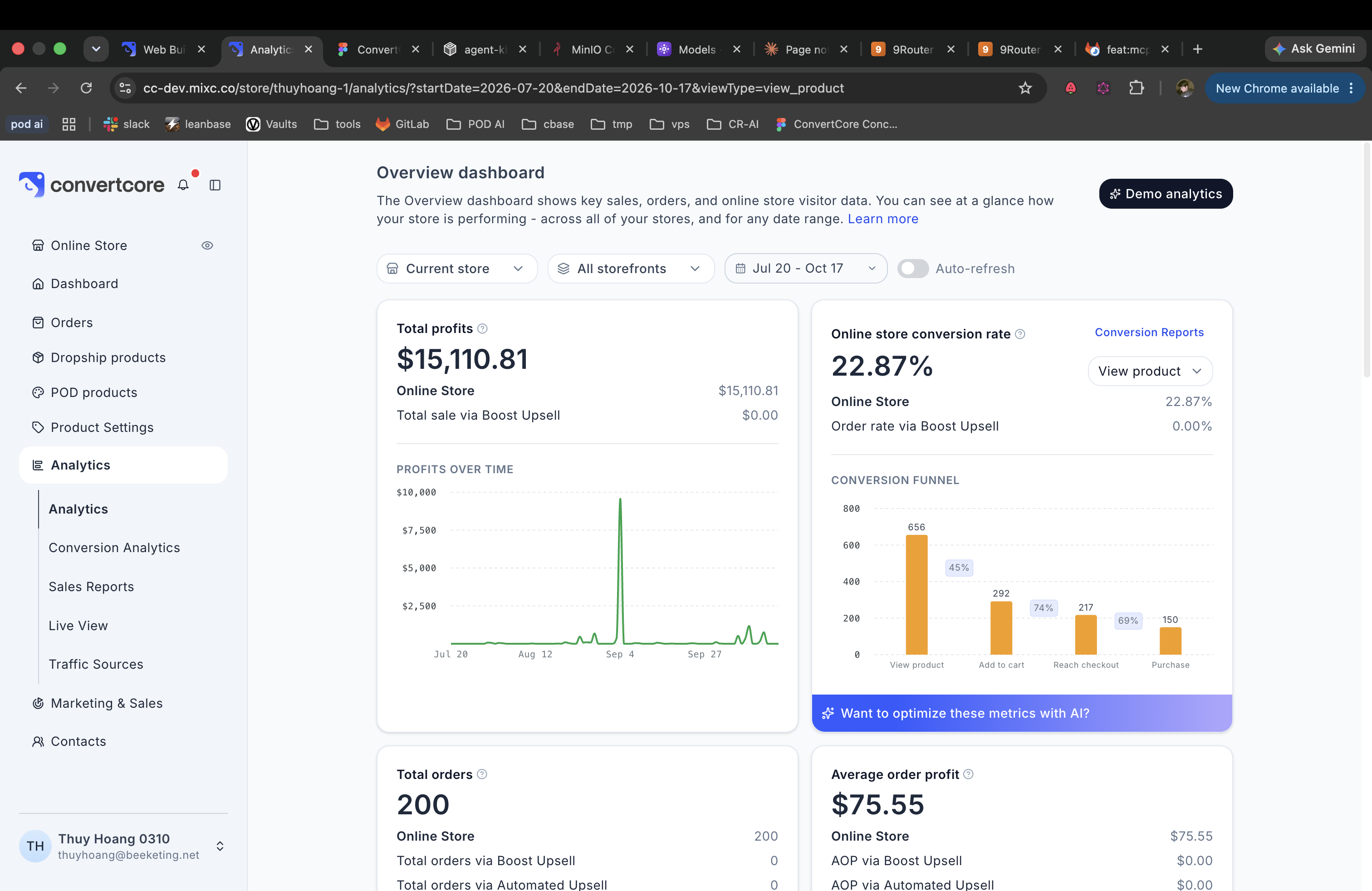Click the Average order profit help icon
This screenshot has height=891, width=1372.
pyautogui.click(x=969, y=774)
